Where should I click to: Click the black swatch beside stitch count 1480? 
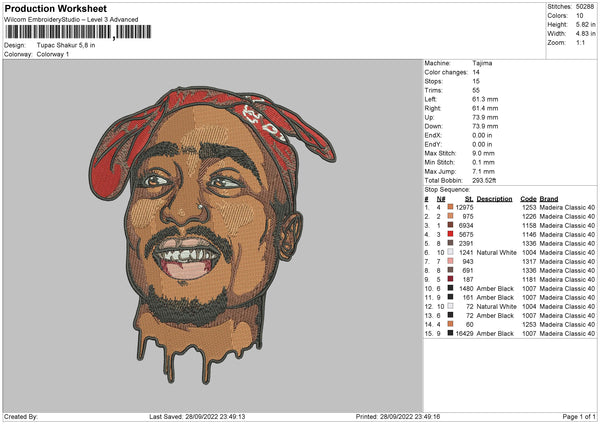point(450,288)
